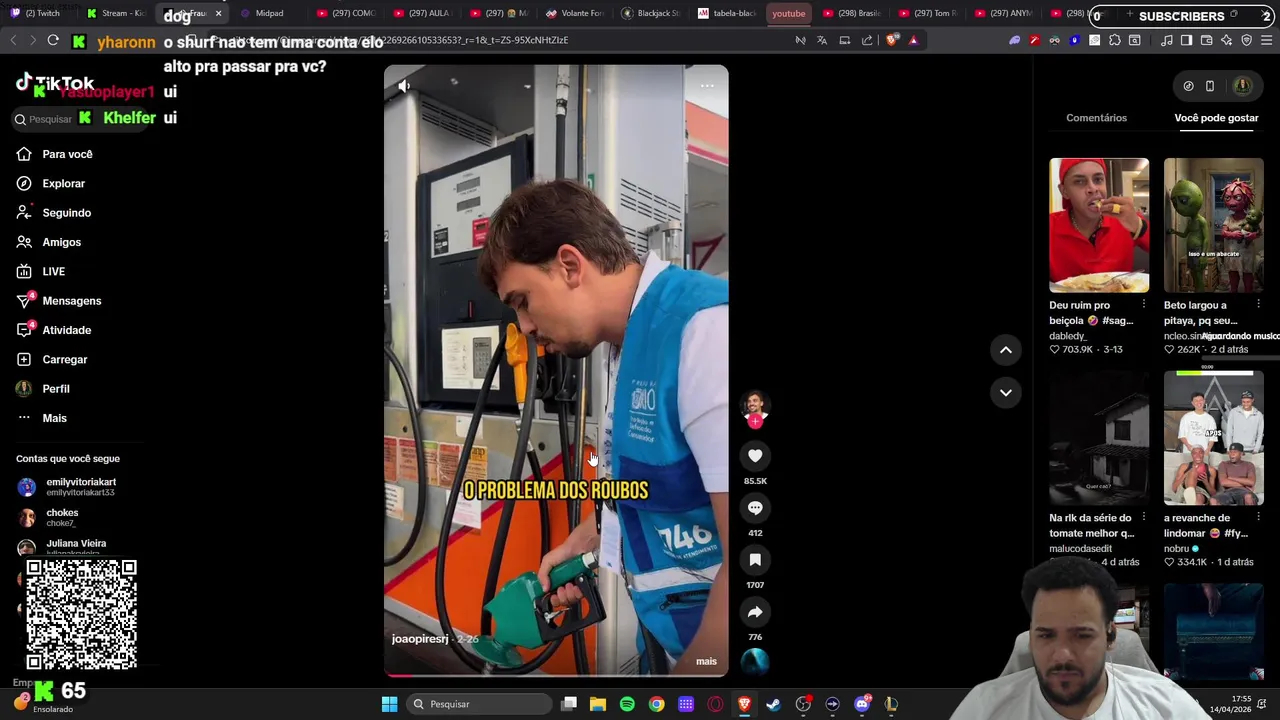Open joaopiresrj username on video
Image resolution: width=1280 pixels, height=720 pixels.
point(420,639)
